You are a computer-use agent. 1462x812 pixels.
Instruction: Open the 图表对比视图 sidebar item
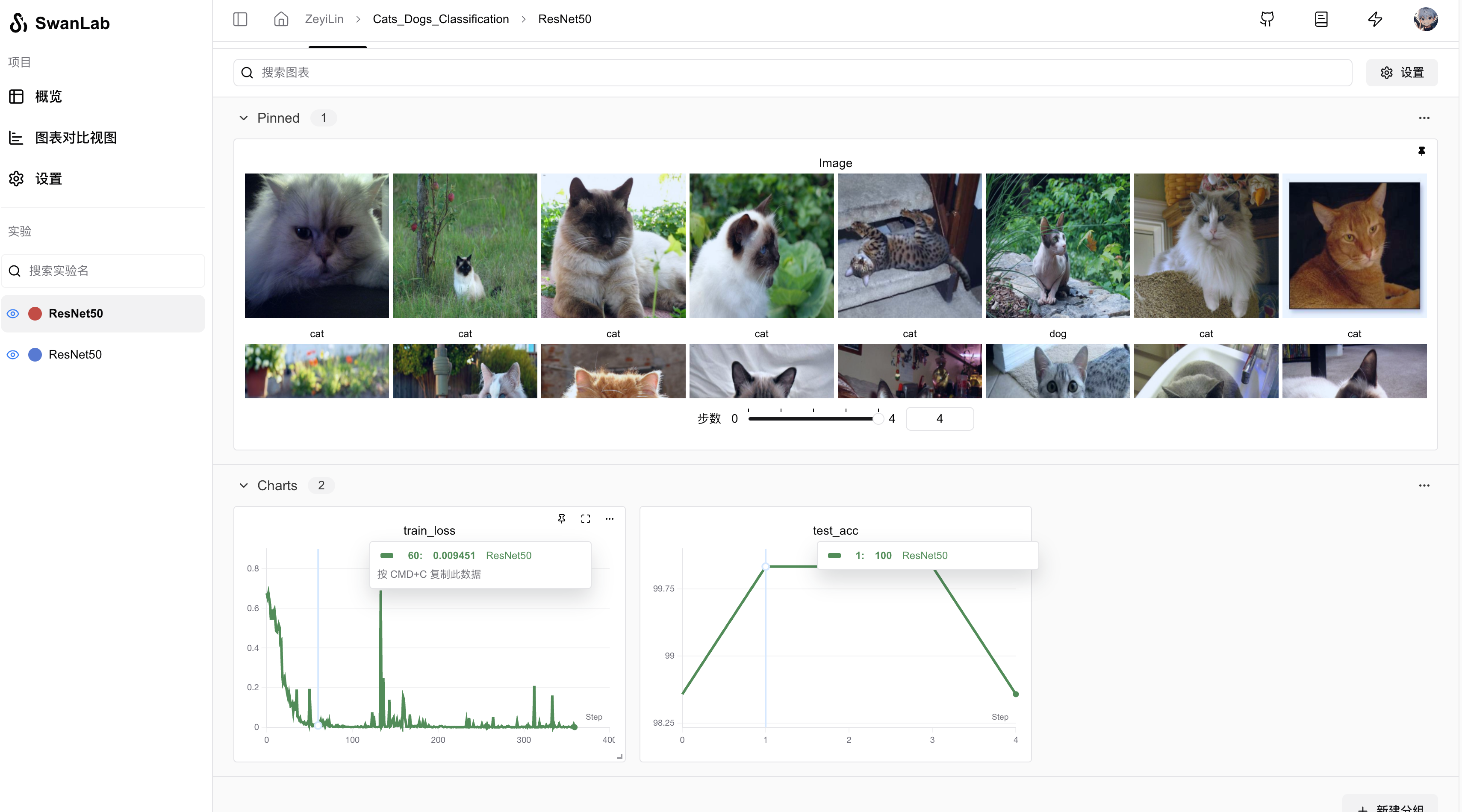(x=76, y=138)
